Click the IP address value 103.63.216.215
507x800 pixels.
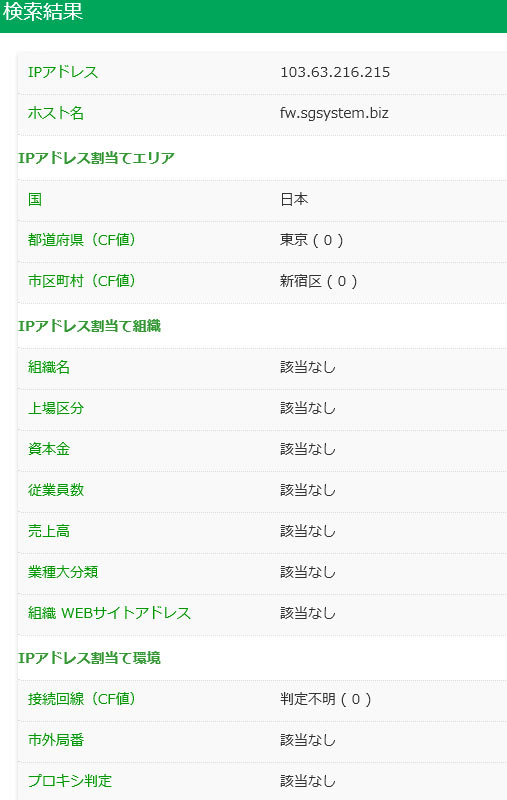[335, 72]
